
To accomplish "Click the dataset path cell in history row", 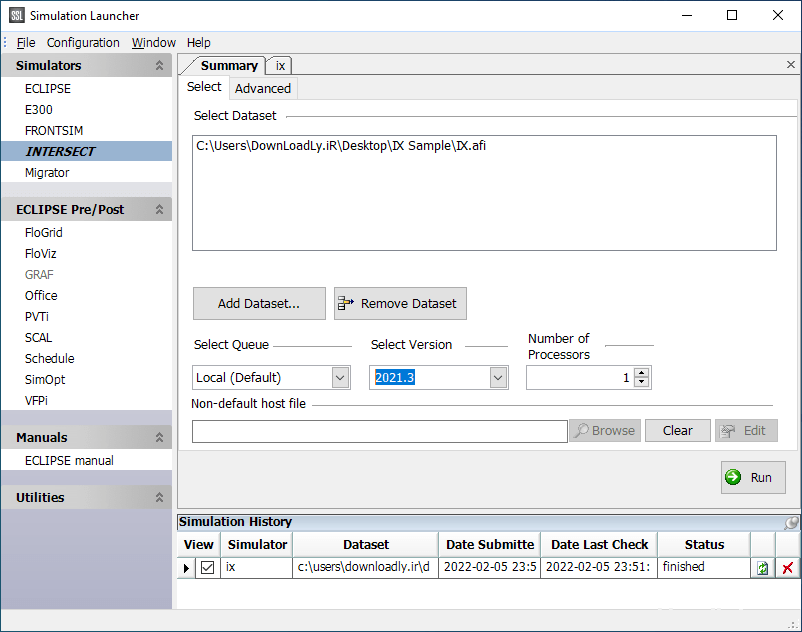I will pos(364,567).
